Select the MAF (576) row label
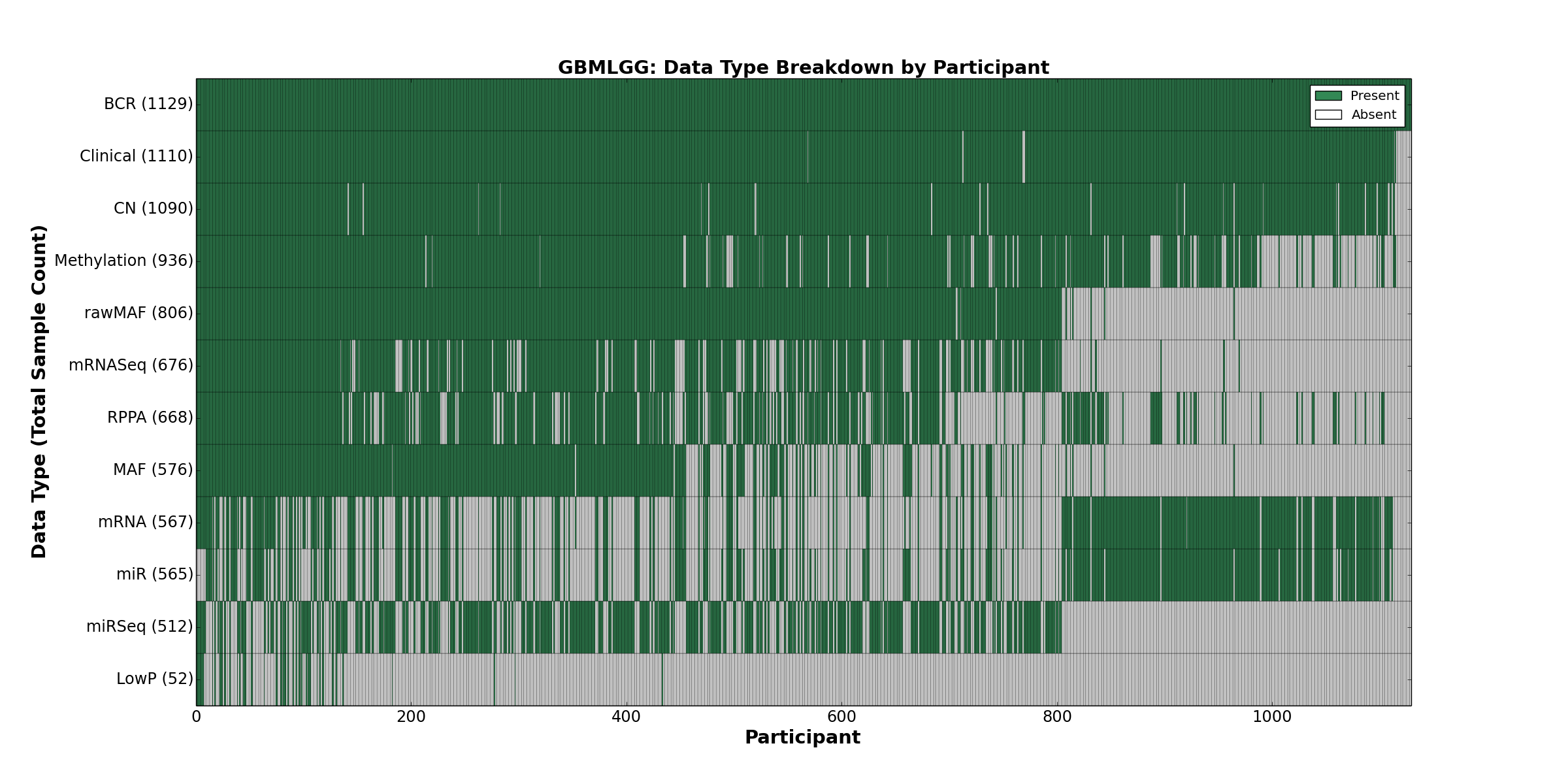Viewport: 1568px width, 784px height. click(x=153, y=470)
